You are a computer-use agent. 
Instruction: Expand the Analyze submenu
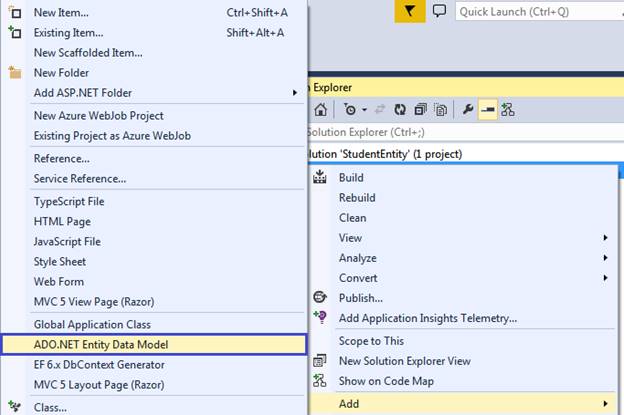tap(605, 258)
